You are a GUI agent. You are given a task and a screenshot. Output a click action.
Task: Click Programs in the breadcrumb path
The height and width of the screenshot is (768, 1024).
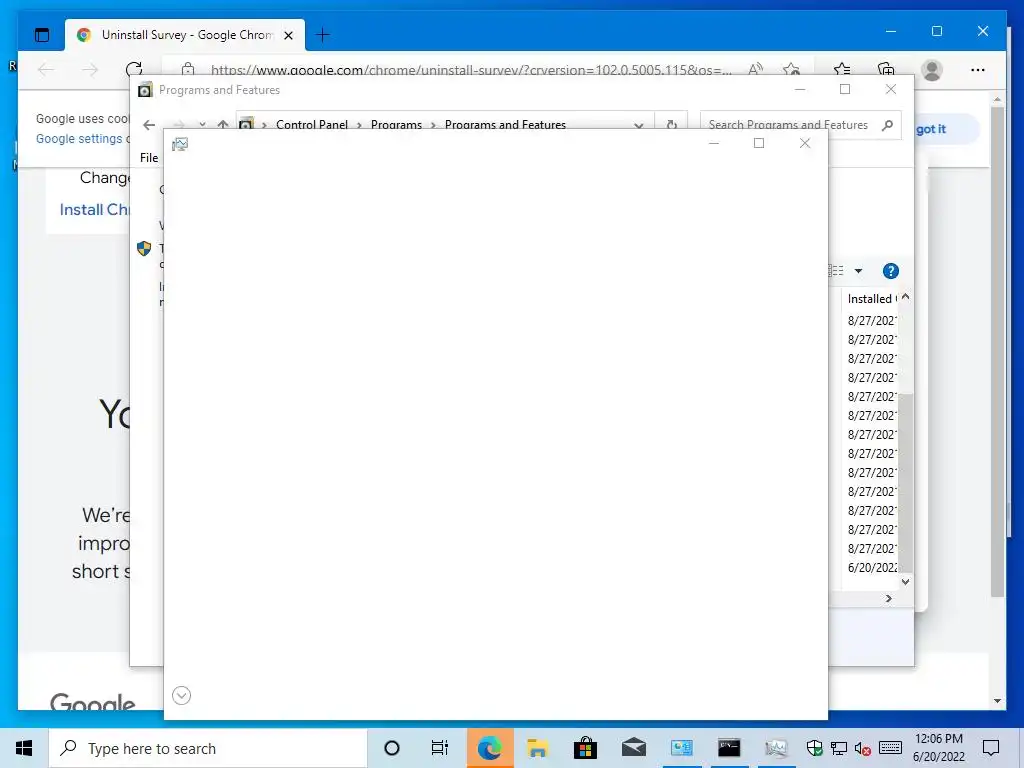(x=396, y=125)
